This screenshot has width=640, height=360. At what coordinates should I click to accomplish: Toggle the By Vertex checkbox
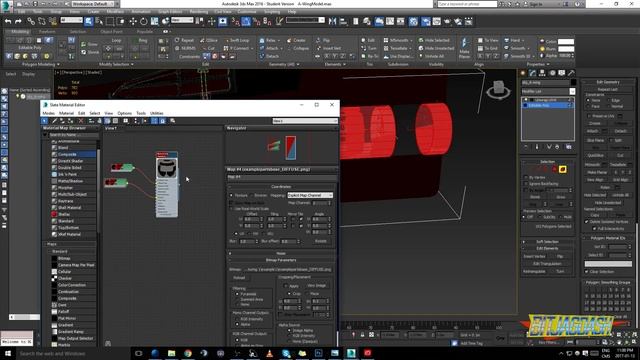tap(526, 178)
